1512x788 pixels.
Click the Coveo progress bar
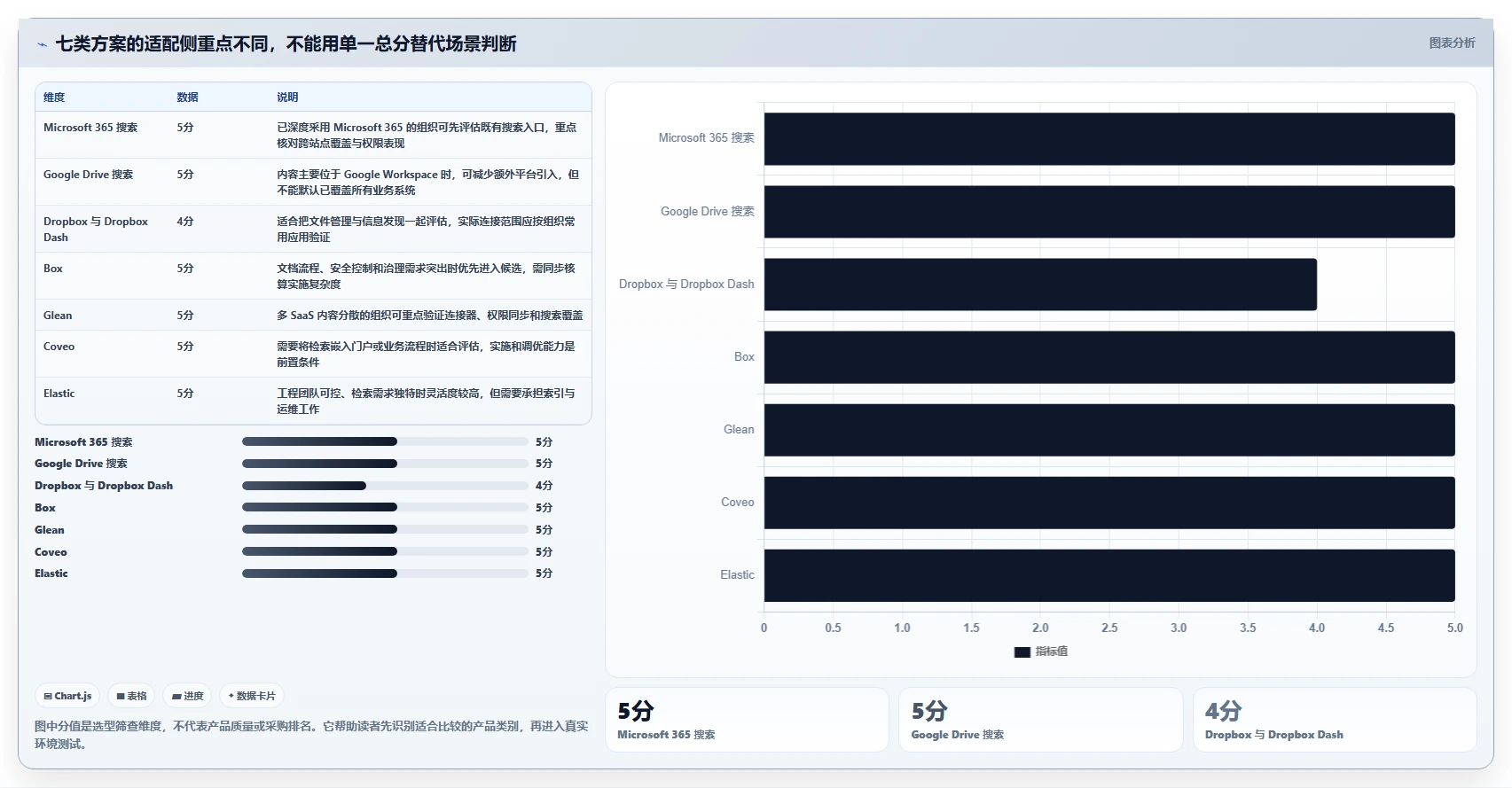[x=385, y=551]
